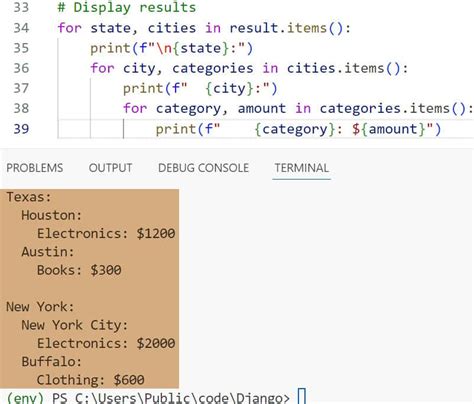Select the TERMINAL tab
This screenshot has height=404, width=474.
coord(302,168)
